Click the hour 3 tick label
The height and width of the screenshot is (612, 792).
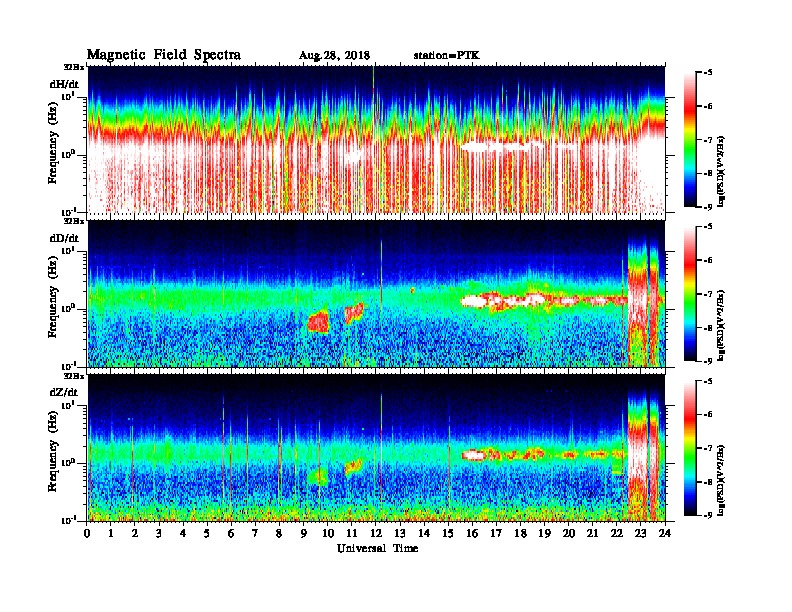pyautogui.click(x=159, y=534)
